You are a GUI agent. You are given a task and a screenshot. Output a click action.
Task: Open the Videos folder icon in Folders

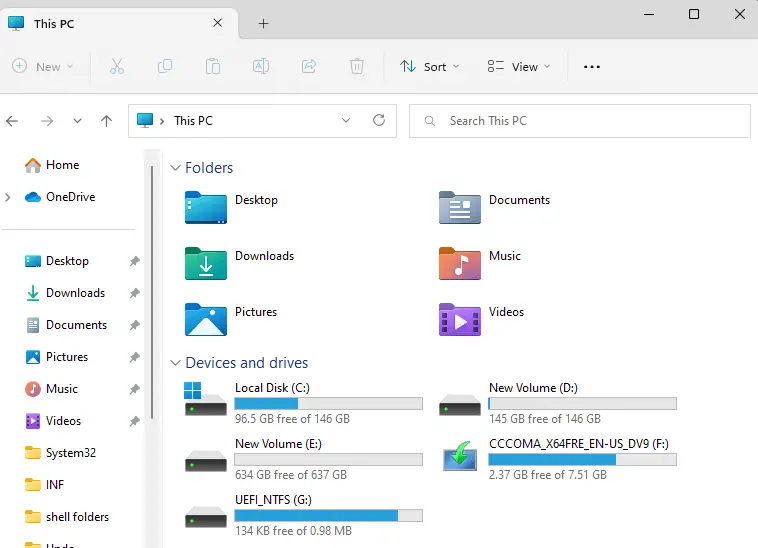pos(460,319)
